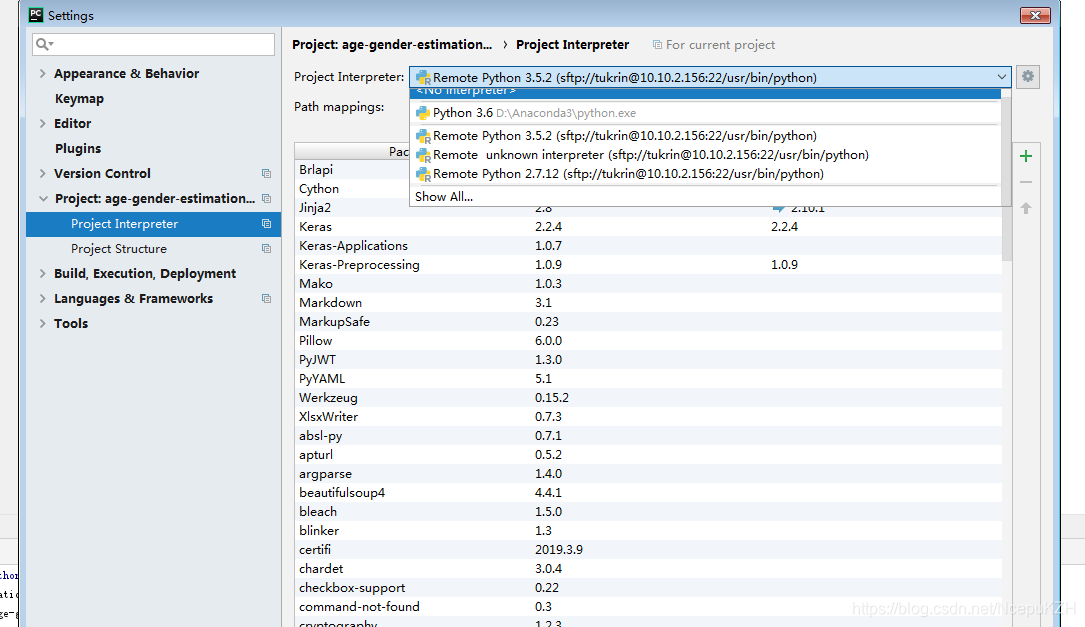Expand Appearance & Behavior section
This screenshot has height=627, width=1085.
(x=43, y=73)
